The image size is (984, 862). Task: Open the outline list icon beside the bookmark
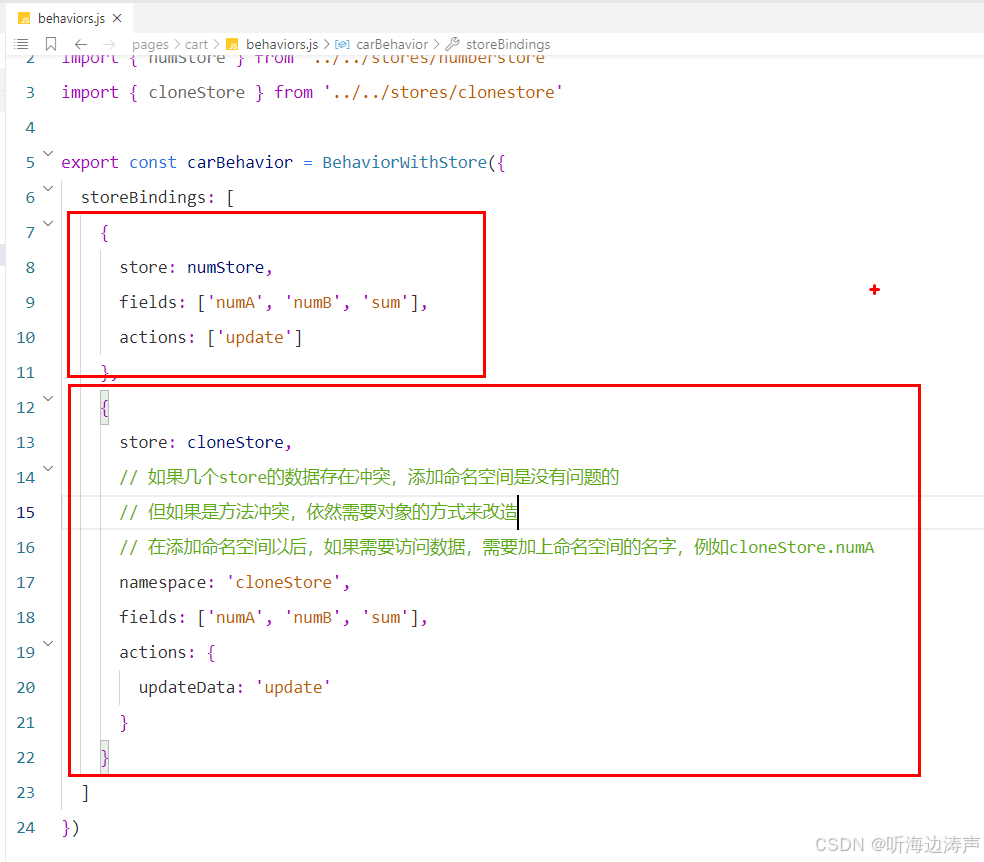pyautogui.click(x=21, y=44)
